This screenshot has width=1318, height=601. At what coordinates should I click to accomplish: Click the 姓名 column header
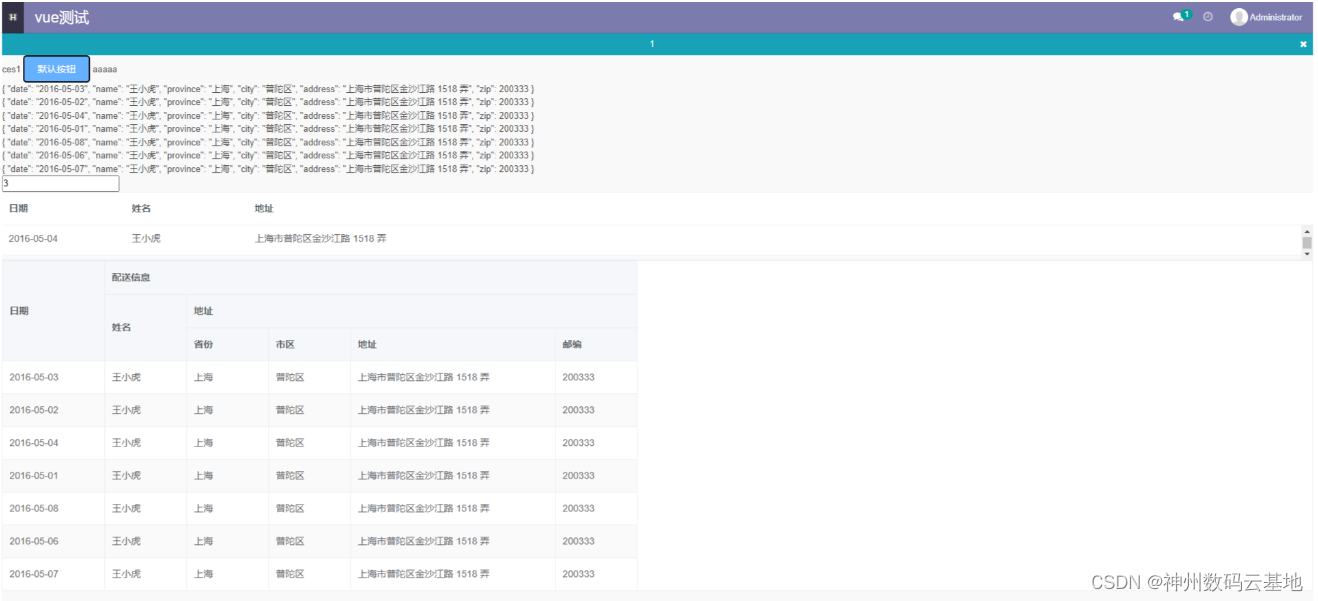click(x=140, y=207)
